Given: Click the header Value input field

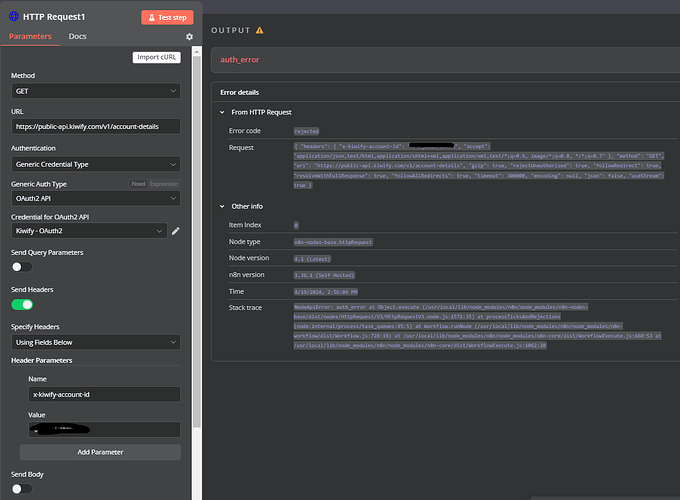Looking at the screenshot, I should [x=104, y=430].
